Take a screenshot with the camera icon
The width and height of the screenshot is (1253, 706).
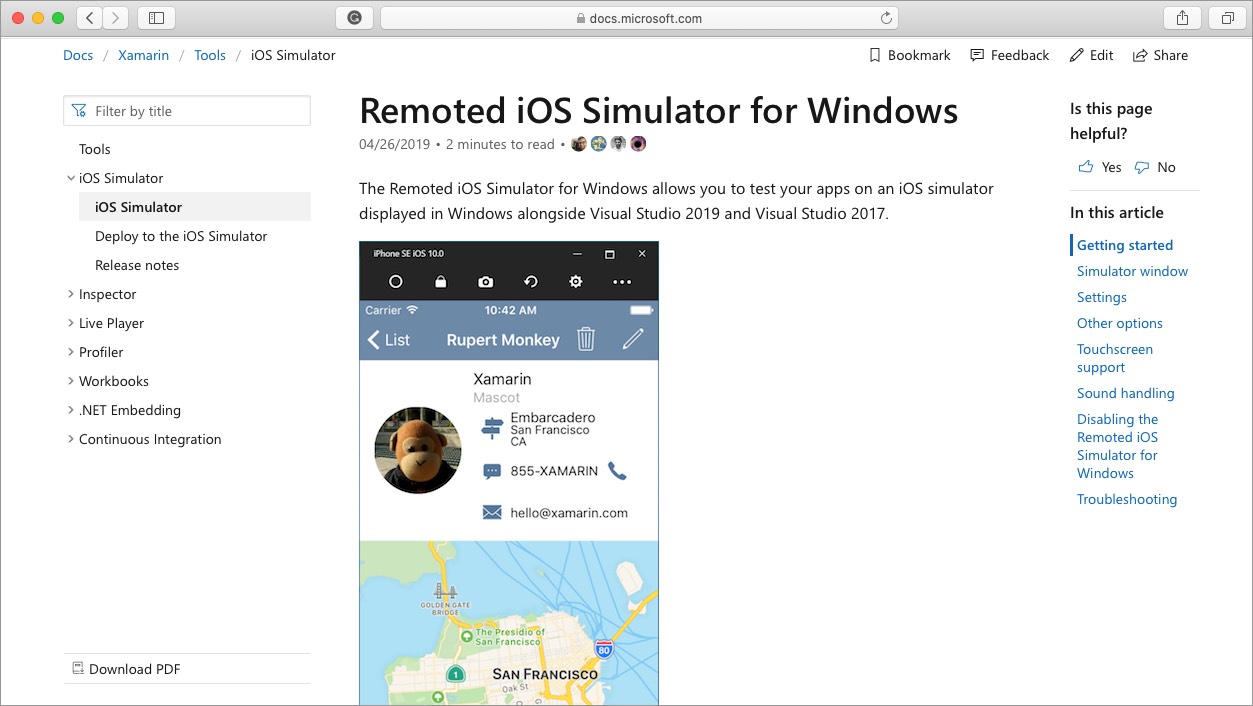485,281
